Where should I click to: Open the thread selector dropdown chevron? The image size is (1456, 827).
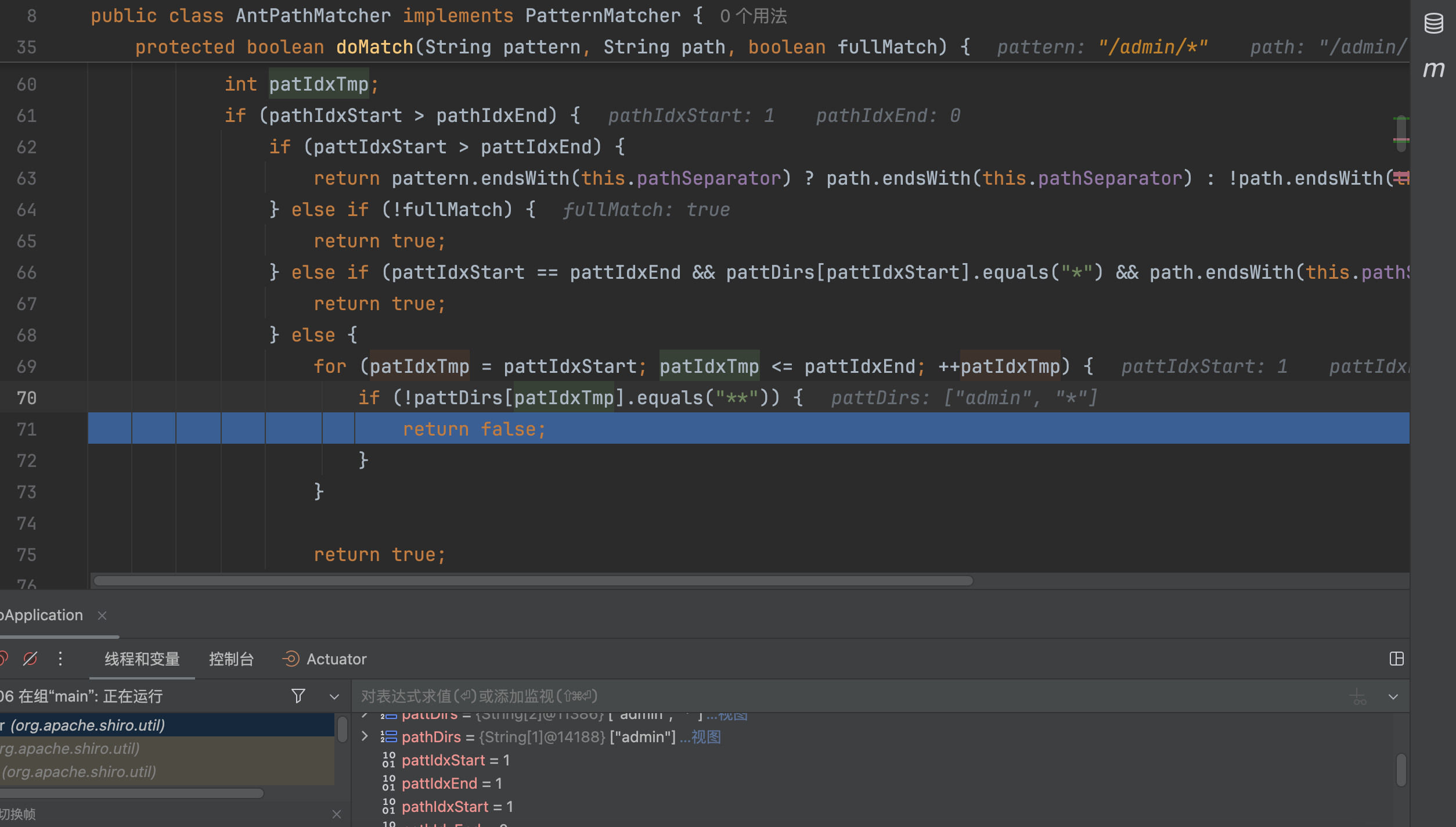pyautogui.click(x=334, y=696)
